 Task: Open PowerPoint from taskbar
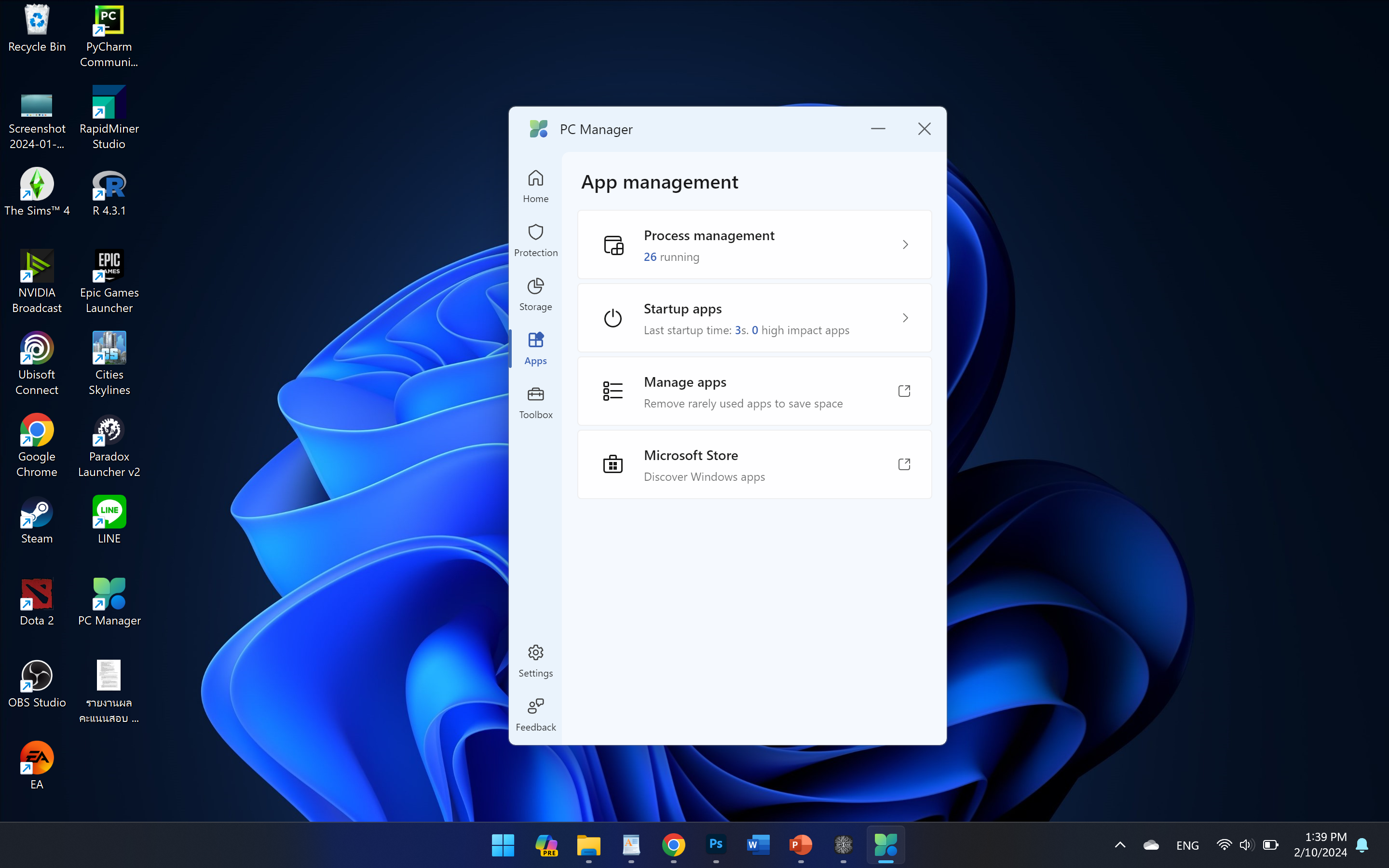point(801,845)
